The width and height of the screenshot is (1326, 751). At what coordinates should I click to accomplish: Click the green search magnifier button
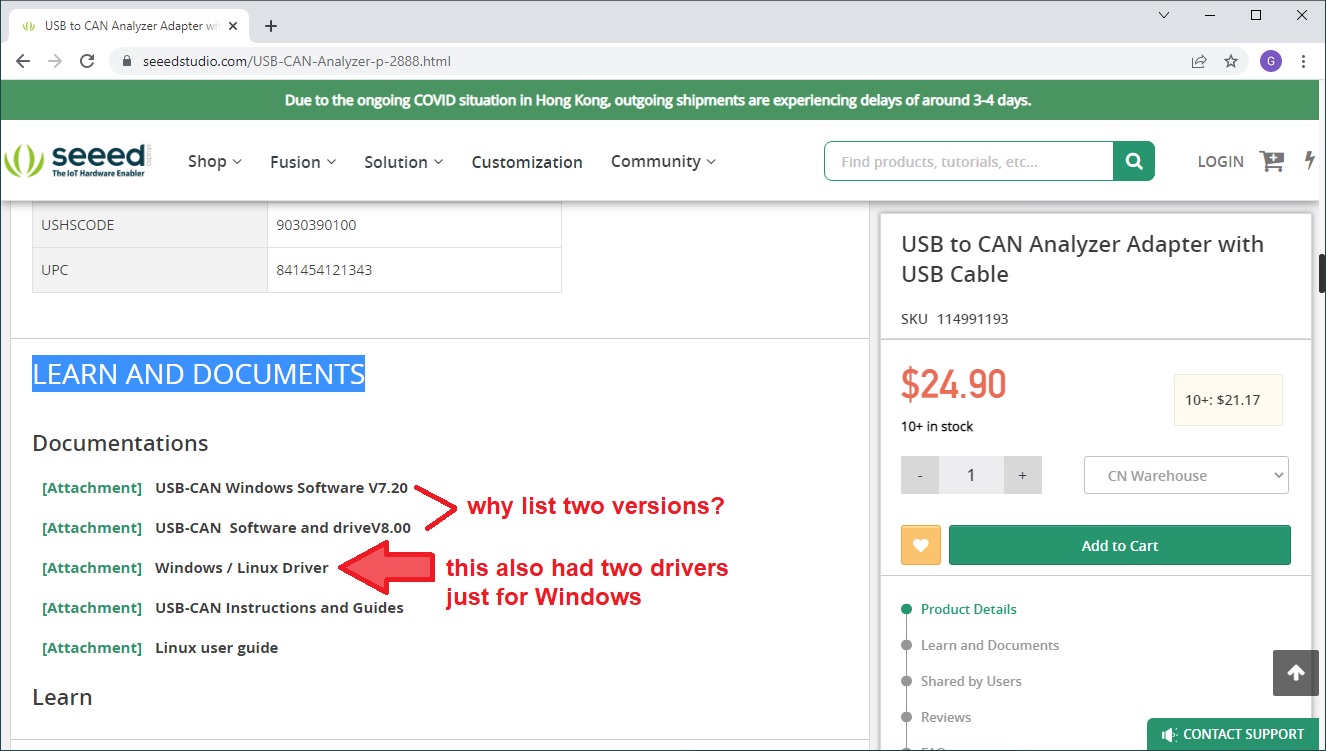[x=1134, y=161]
